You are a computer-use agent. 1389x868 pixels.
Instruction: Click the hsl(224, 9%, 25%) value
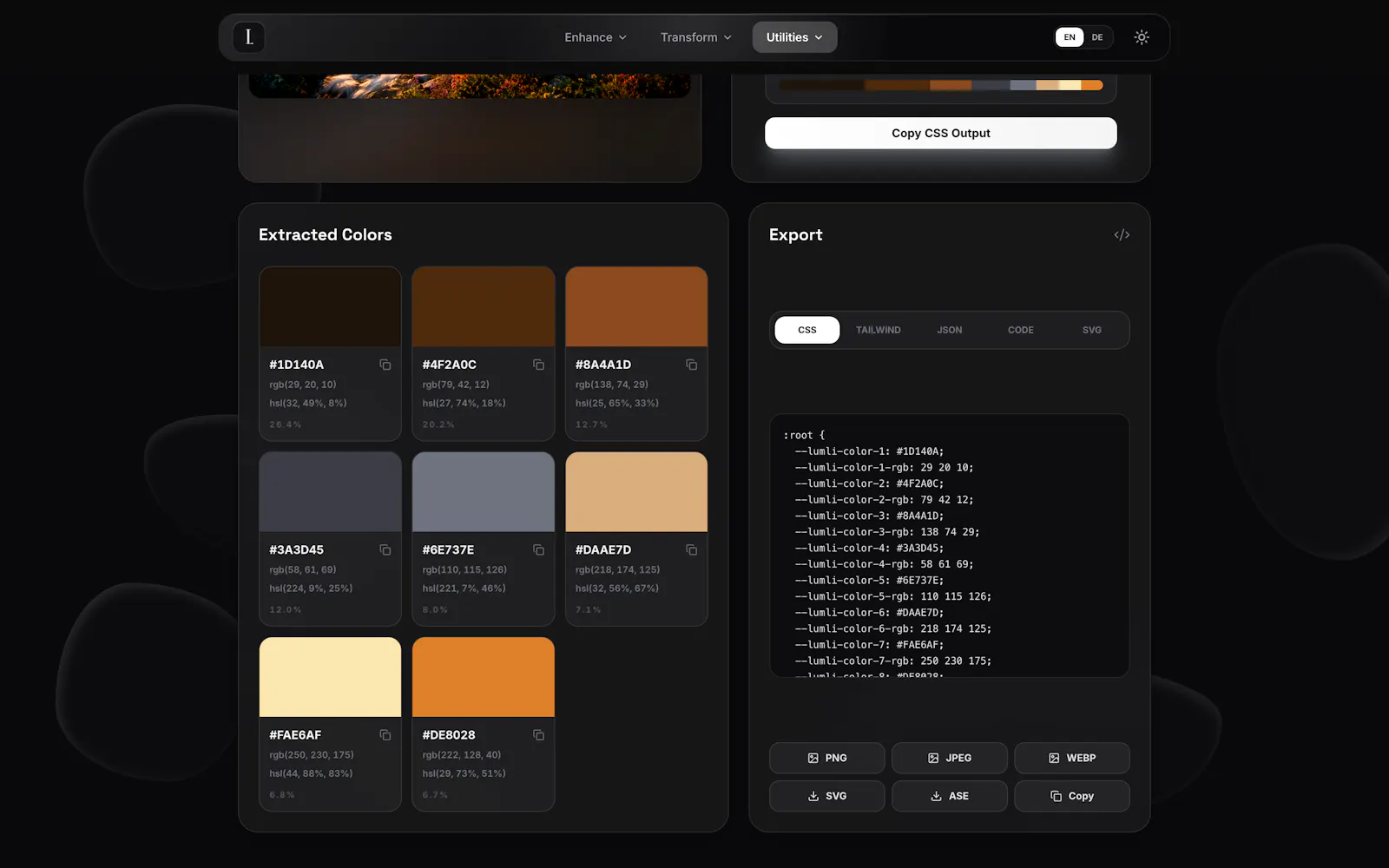[x=311, y=589]
